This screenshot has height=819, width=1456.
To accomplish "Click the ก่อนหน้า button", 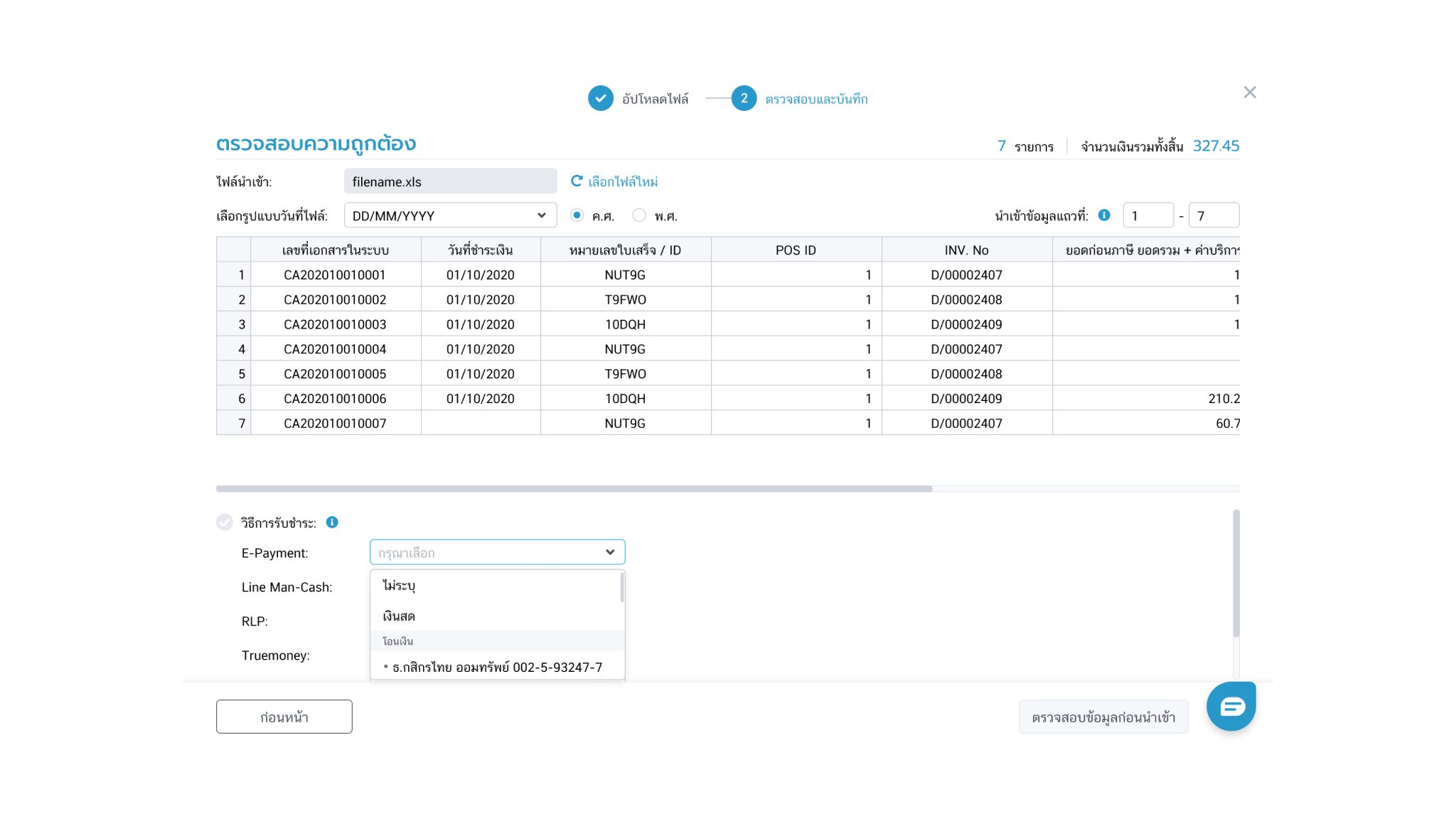I will click(x=284, y=717).
